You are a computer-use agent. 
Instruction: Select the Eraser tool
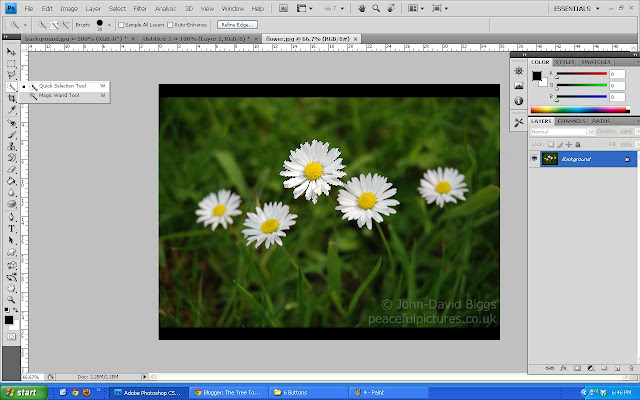pyautogui.click(x=11, y=168)
